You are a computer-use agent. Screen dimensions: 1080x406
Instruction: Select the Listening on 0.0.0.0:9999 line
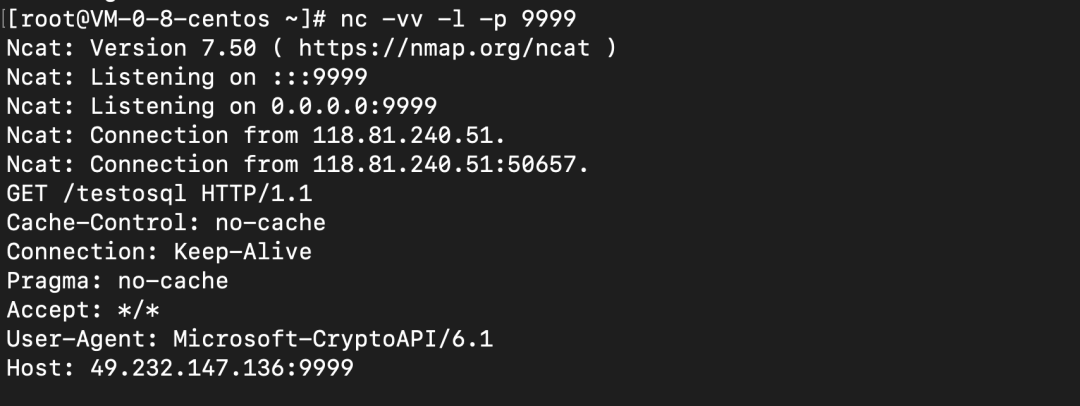click(x=222, y=106)
